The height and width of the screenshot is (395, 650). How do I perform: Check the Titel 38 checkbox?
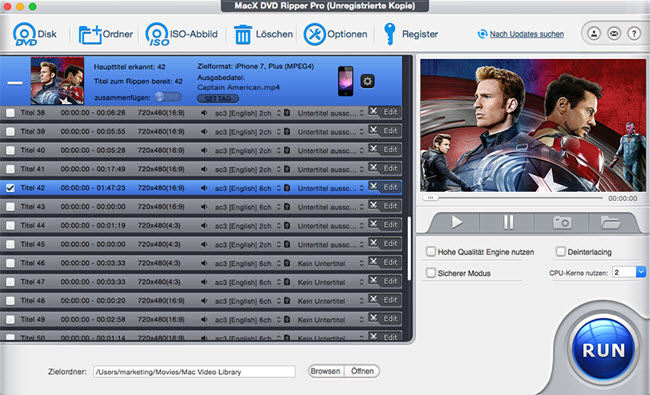(x=10, y=113)
